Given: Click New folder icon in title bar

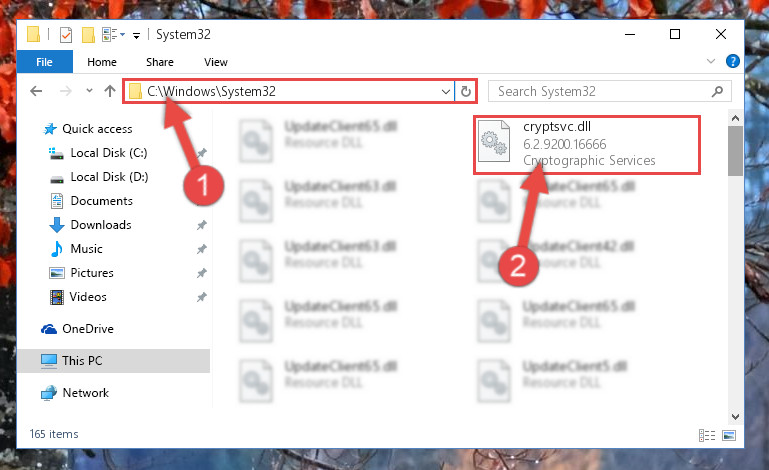Looking at the screenshot, I should (x=88, y=35).
